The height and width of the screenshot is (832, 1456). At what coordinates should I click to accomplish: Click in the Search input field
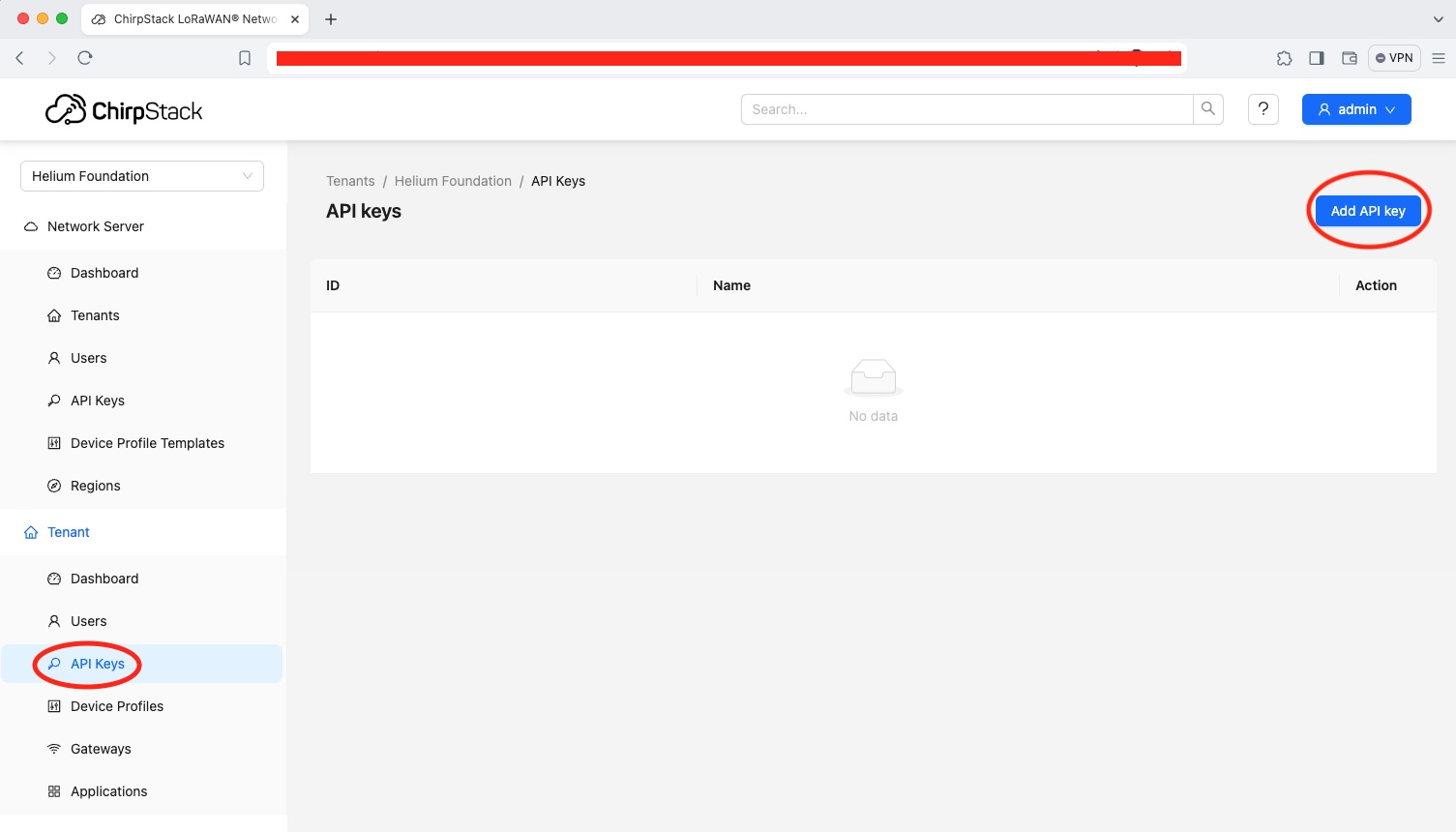pos(966,109)
